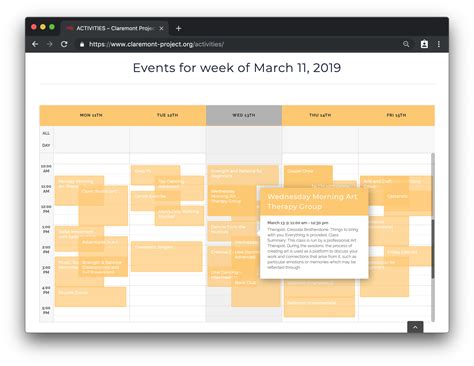Close the ACTIVITIES – Claremont Project tab
Screen dimensions: 474x366
pyautogui.click(x=161, y=28)
